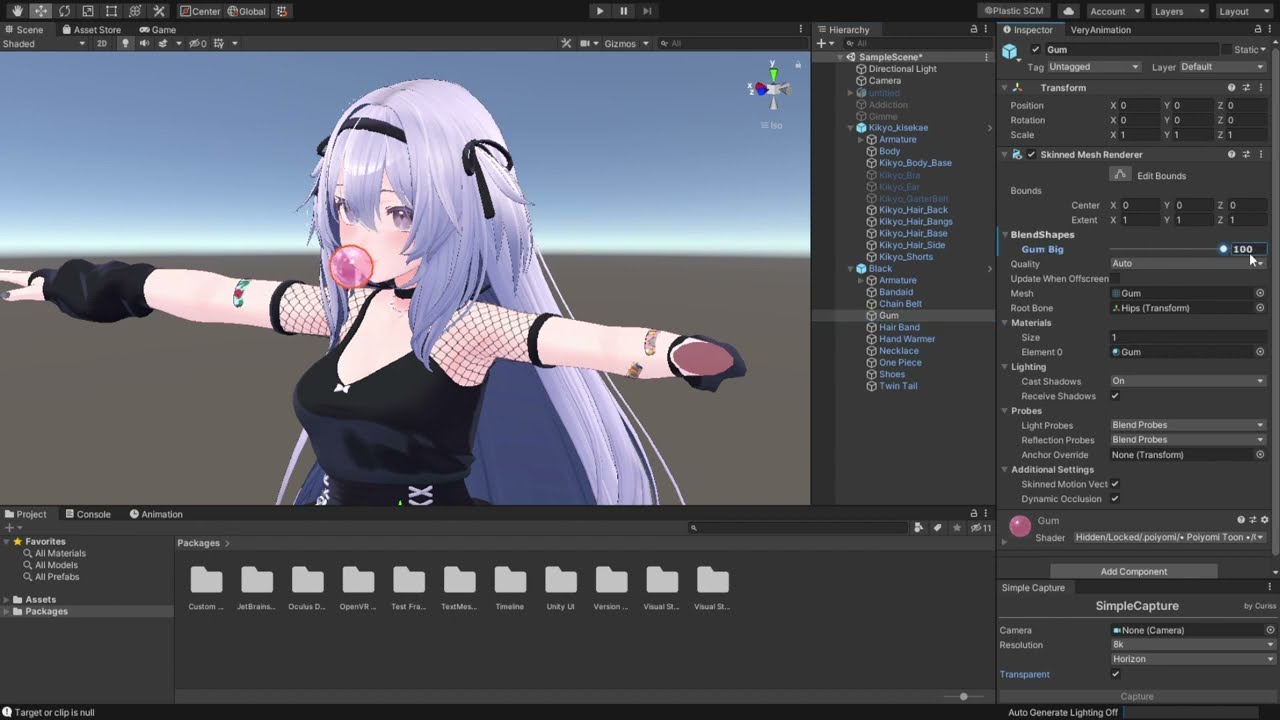Switch to the Game tab
Screen dimensions: 1280x720
tap(158, 30)
